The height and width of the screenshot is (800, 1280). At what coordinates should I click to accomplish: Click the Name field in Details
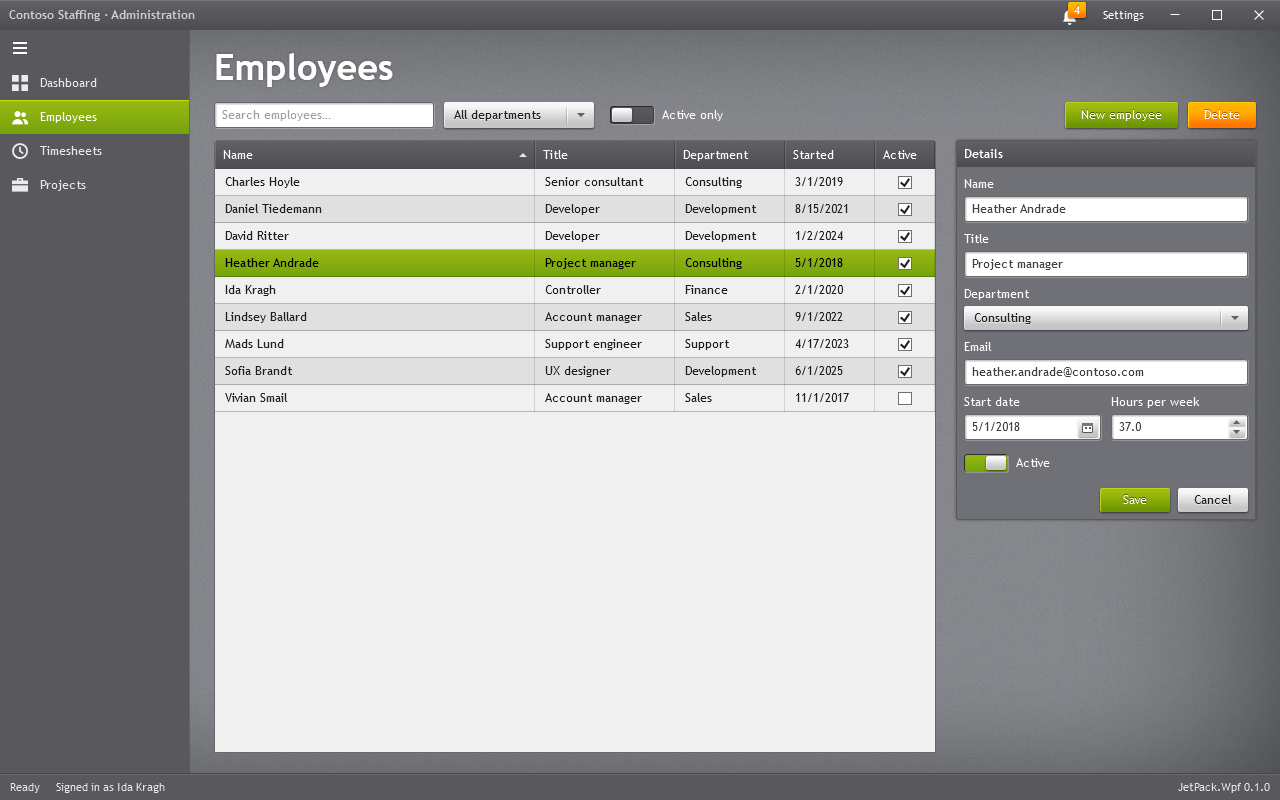coord(1106,209)
